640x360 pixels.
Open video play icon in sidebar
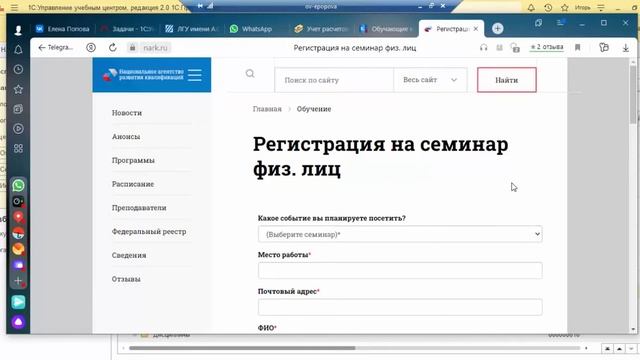[18, 129]
